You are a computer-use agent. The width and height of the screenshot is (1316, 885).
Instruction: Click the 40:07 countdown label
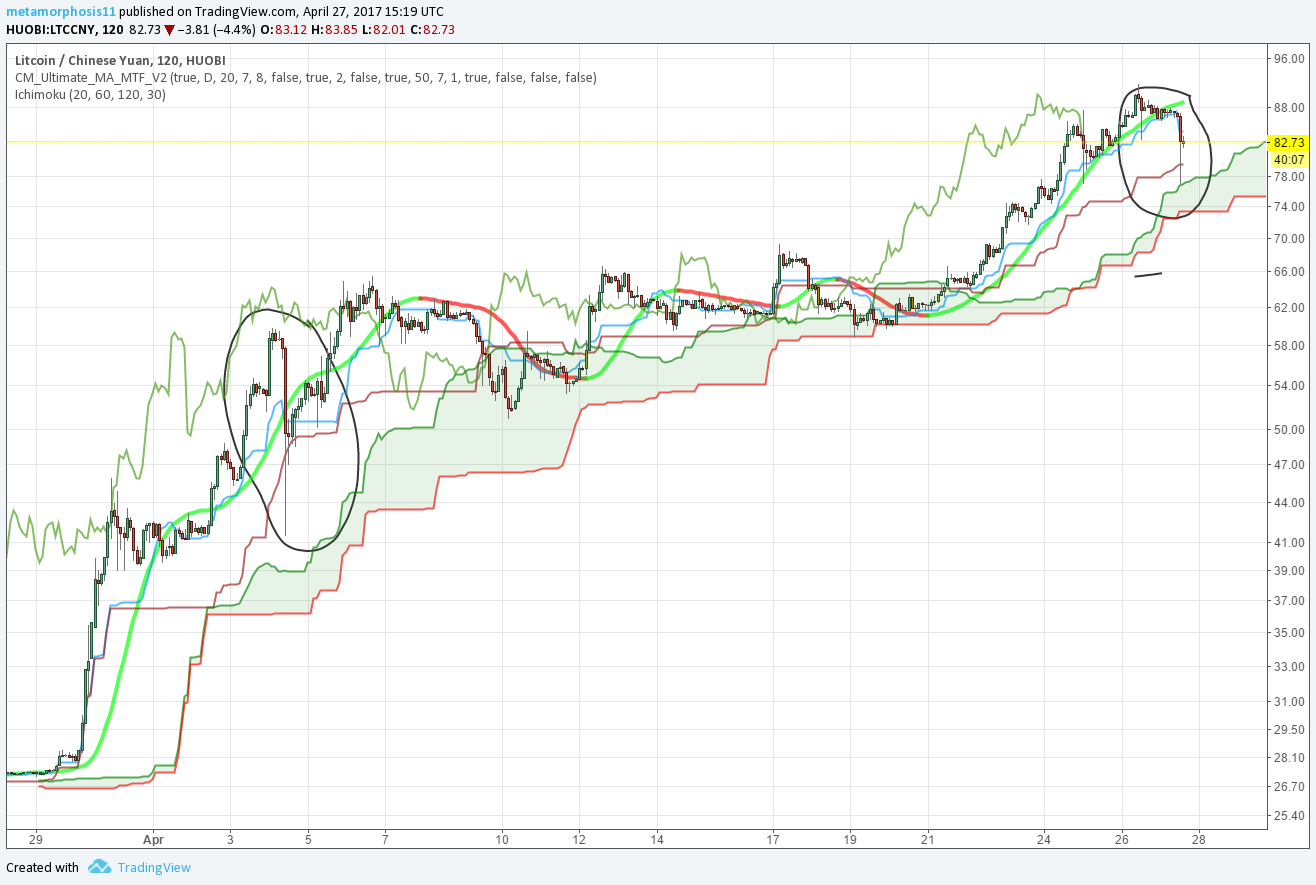tap(1289, 159)
